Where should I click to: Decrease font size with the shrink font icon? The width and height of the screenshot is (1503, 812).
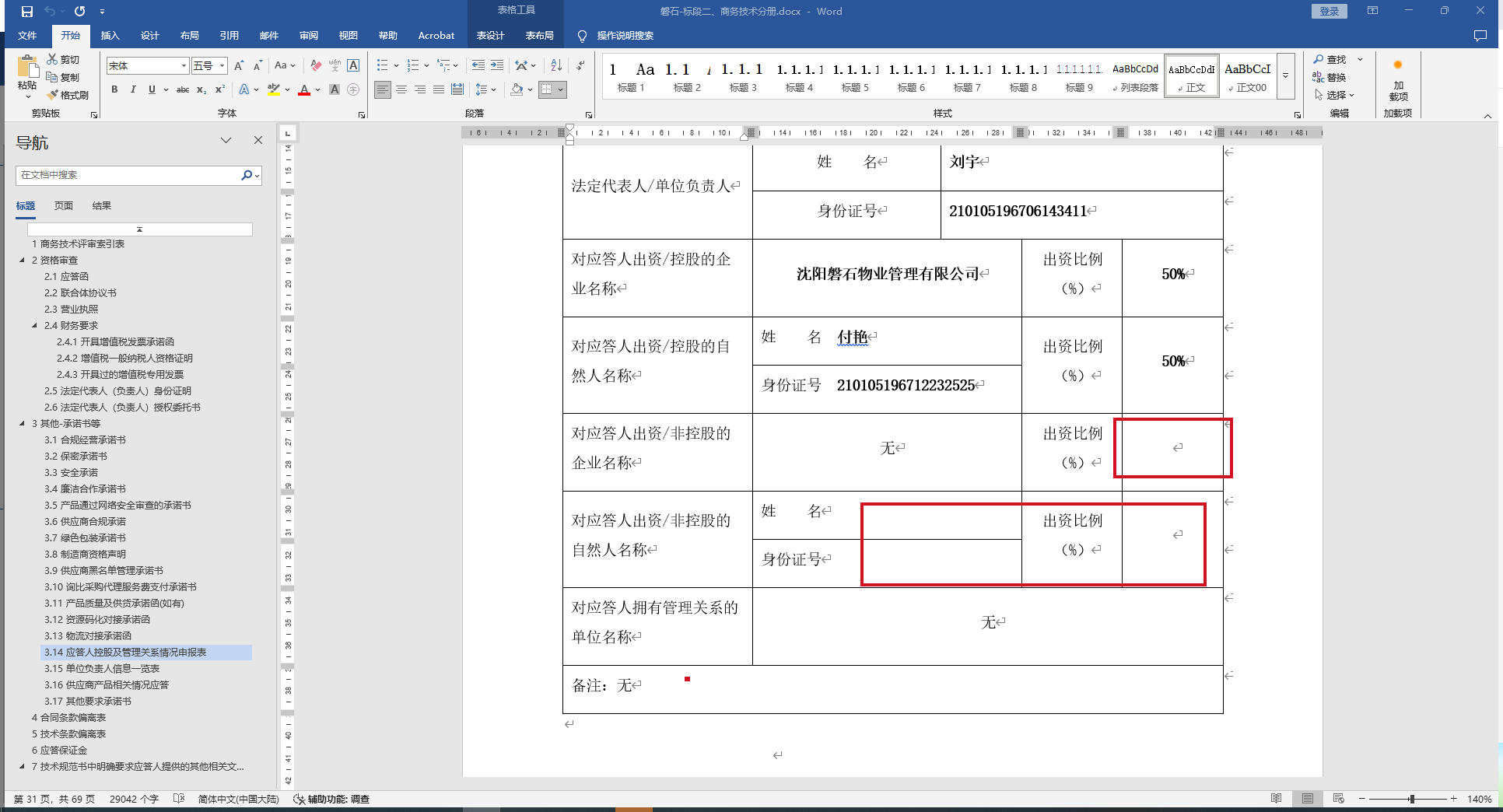tap(258, 66)
